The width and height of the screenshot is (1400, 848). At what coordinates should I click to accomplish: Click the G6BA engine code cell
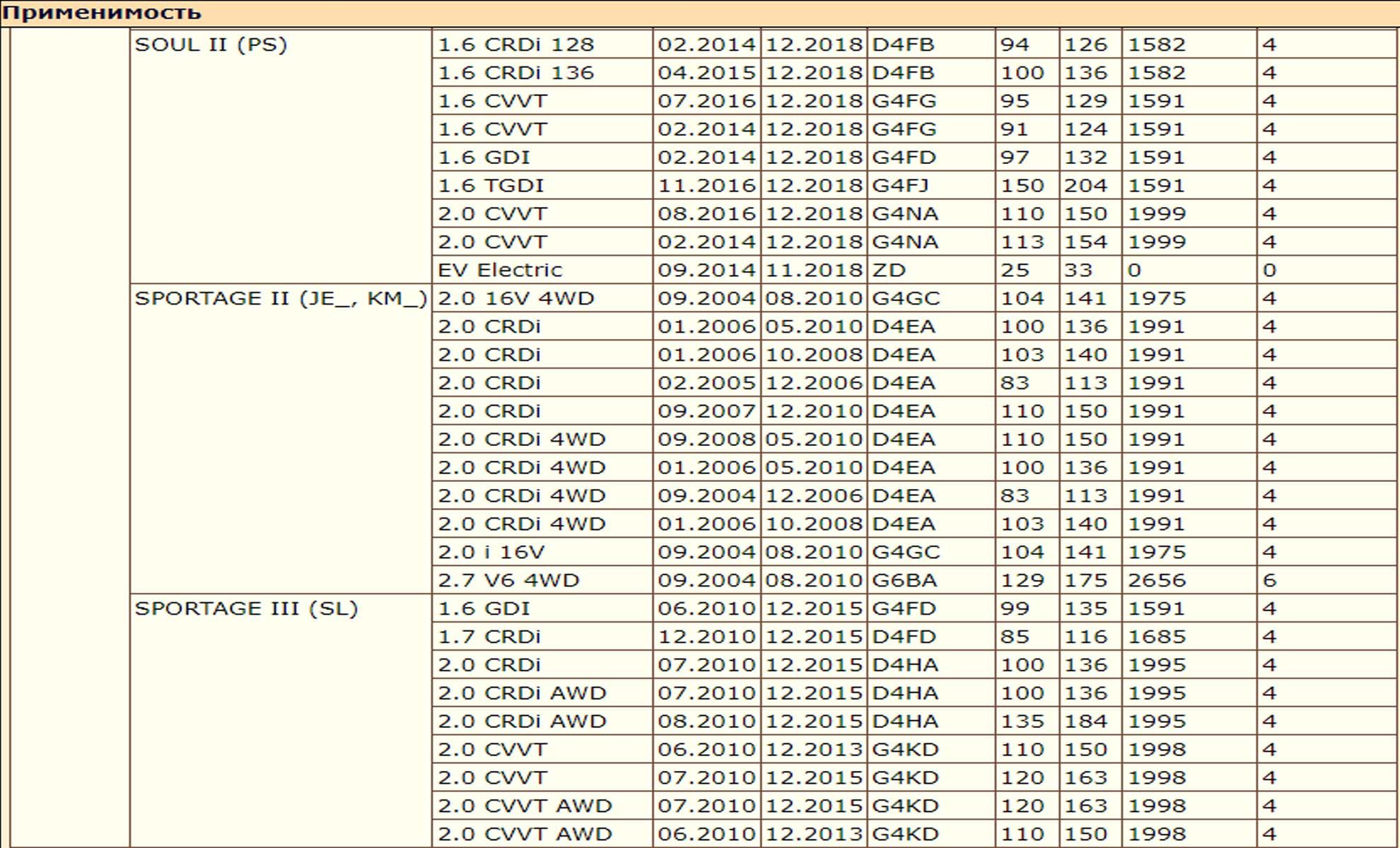931,580
